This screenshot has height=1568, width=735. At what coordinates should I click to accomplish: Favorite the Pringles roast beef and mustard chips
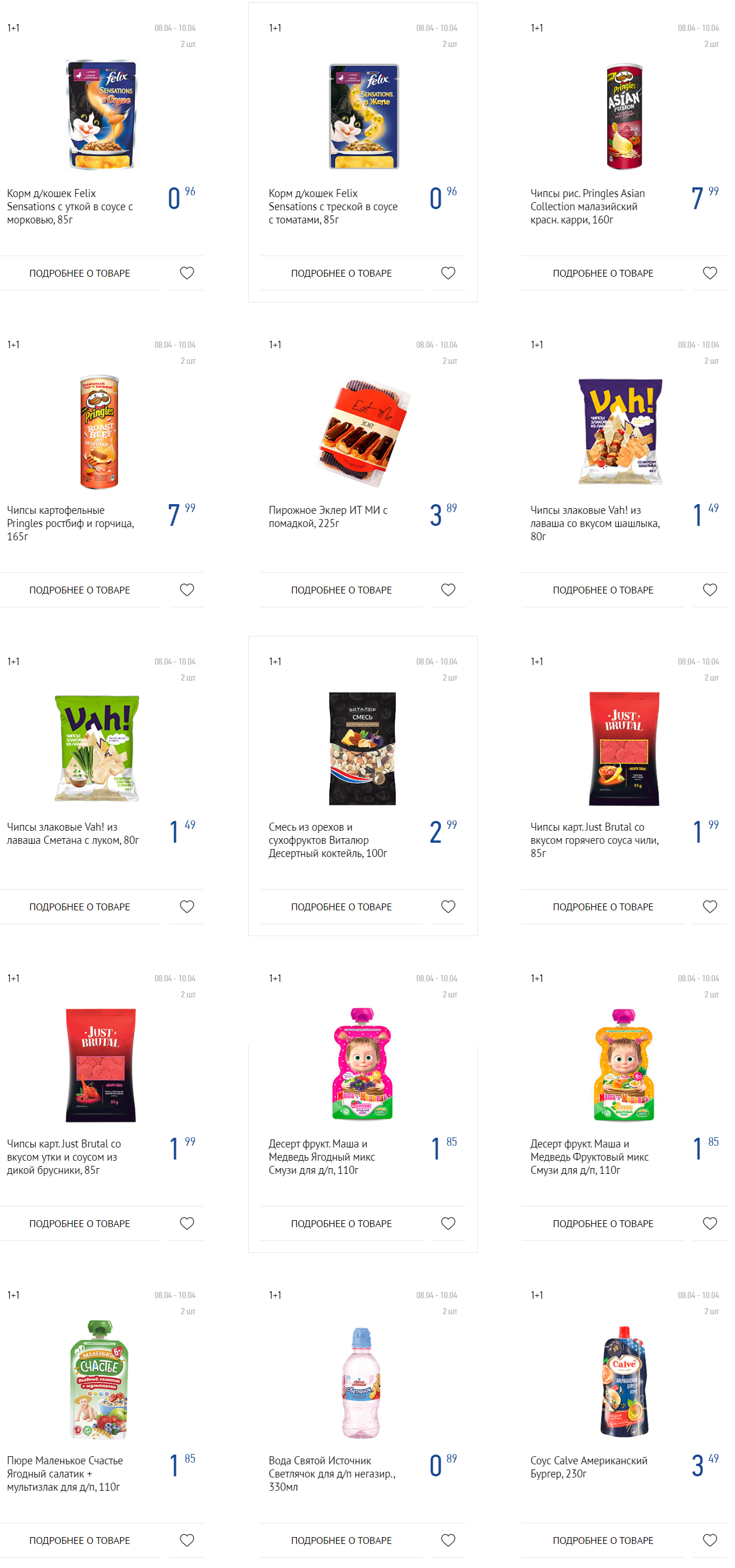click(187, 589)
